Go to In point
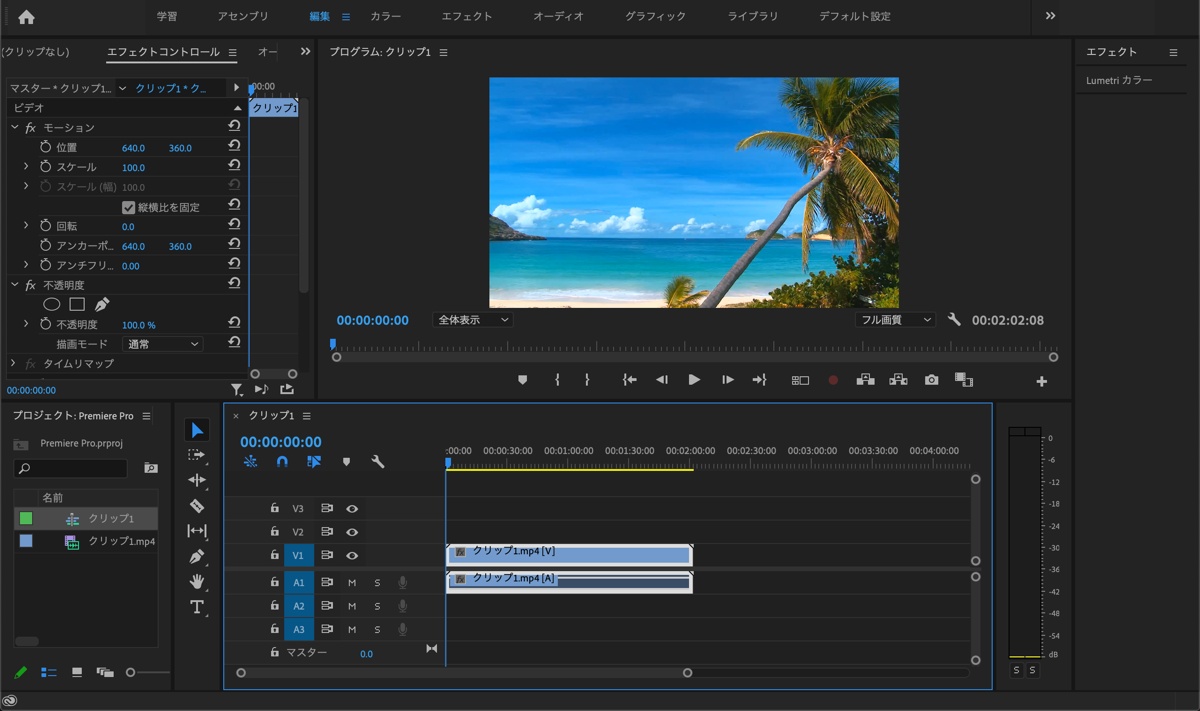 pos(629,380)
